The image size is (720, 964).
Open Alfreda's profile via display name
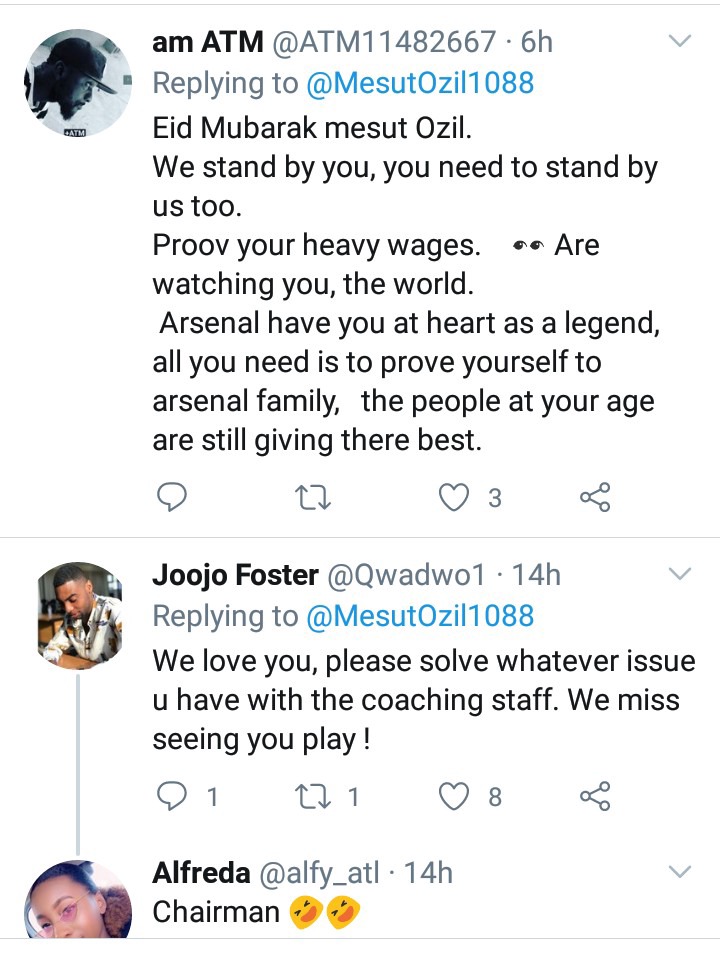point(201,873)
